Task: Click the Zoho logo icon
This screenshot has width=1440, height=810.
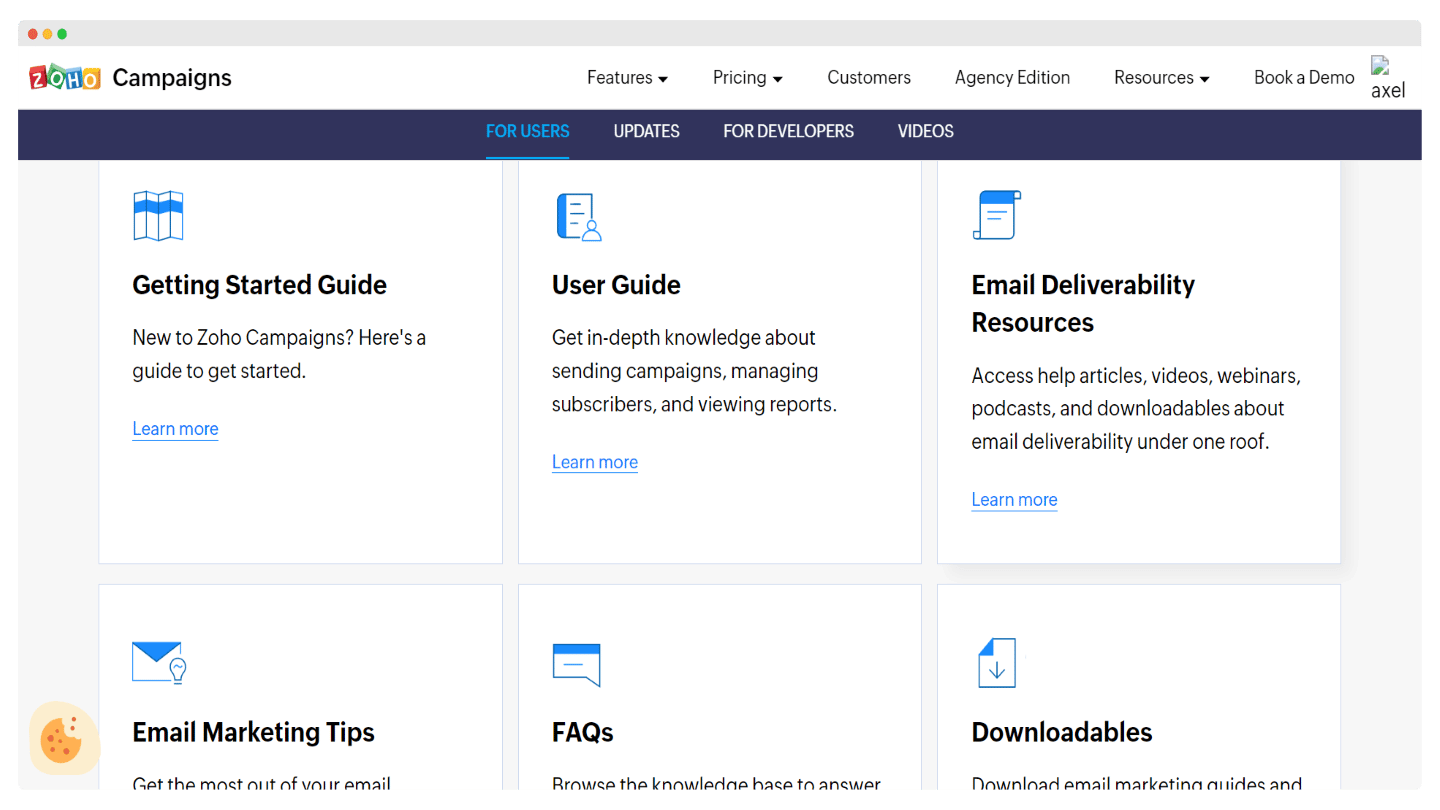Action: click(65, 77)
